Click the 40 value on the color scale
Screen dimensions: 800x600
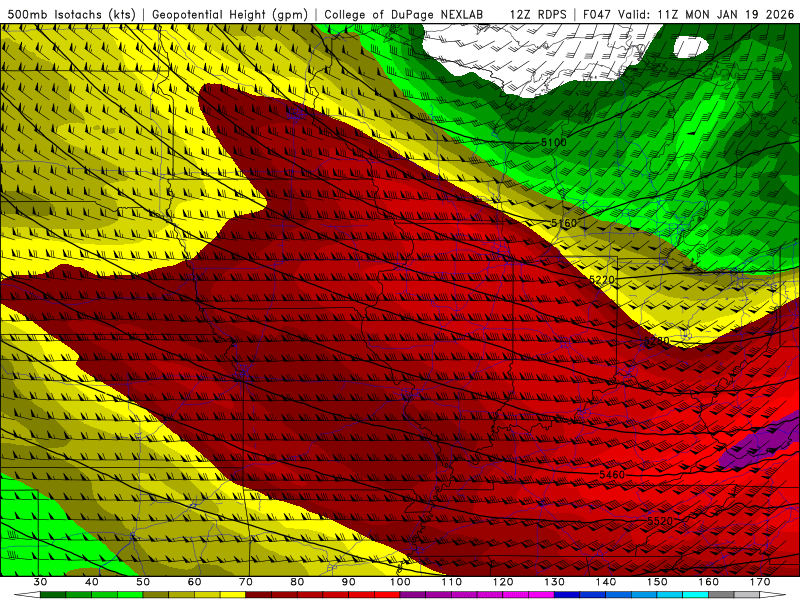(x=92, y=582)
